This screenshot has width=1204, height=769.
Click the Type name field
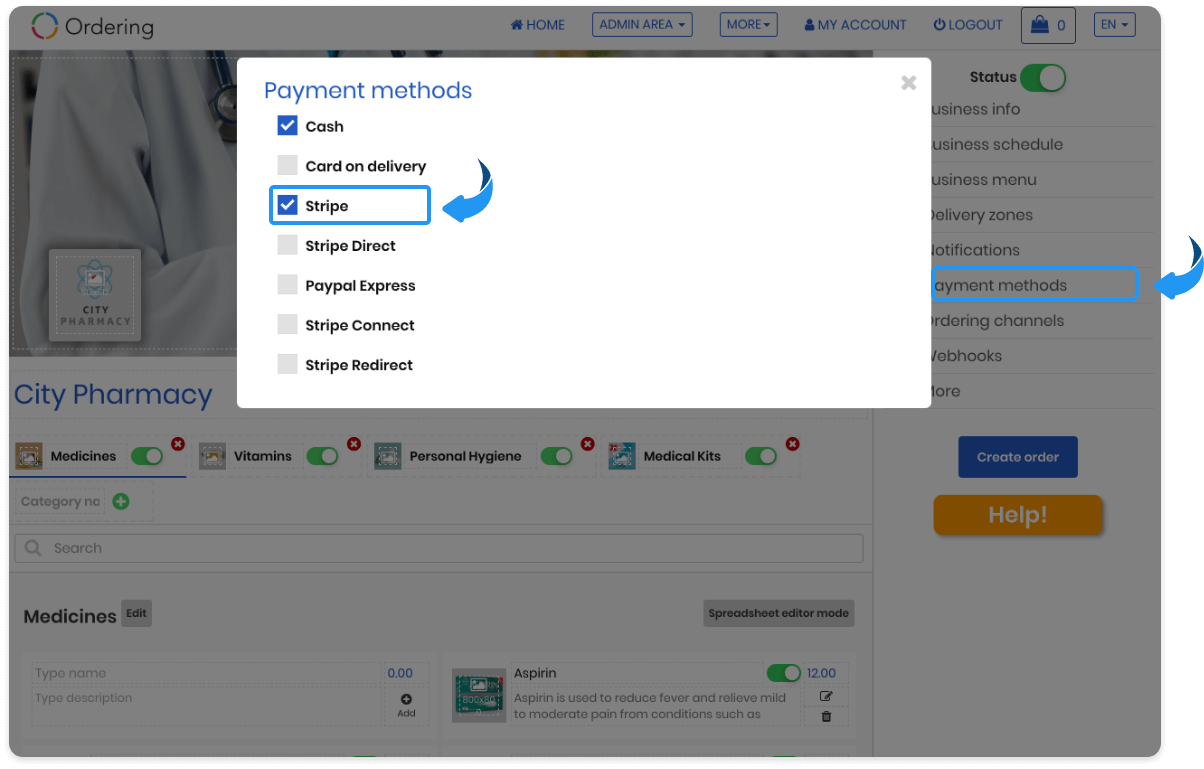click(207, 673)
